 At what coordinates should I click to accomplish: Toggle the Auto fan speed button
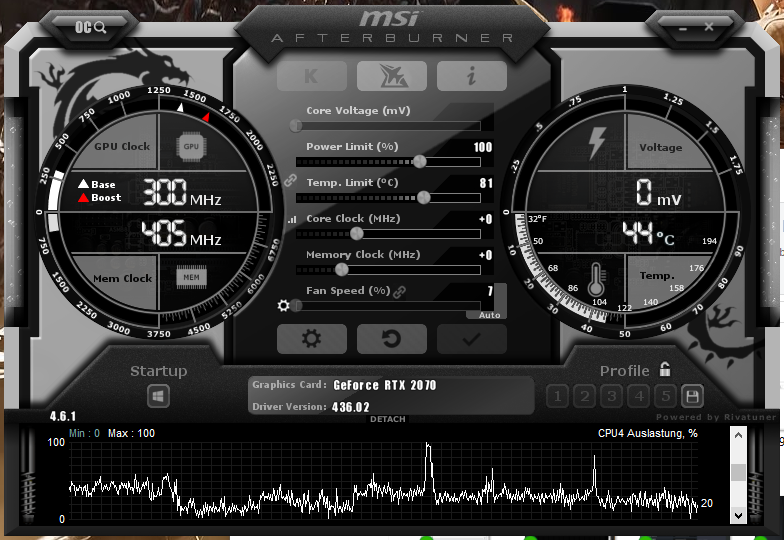[x=489, y=315]
